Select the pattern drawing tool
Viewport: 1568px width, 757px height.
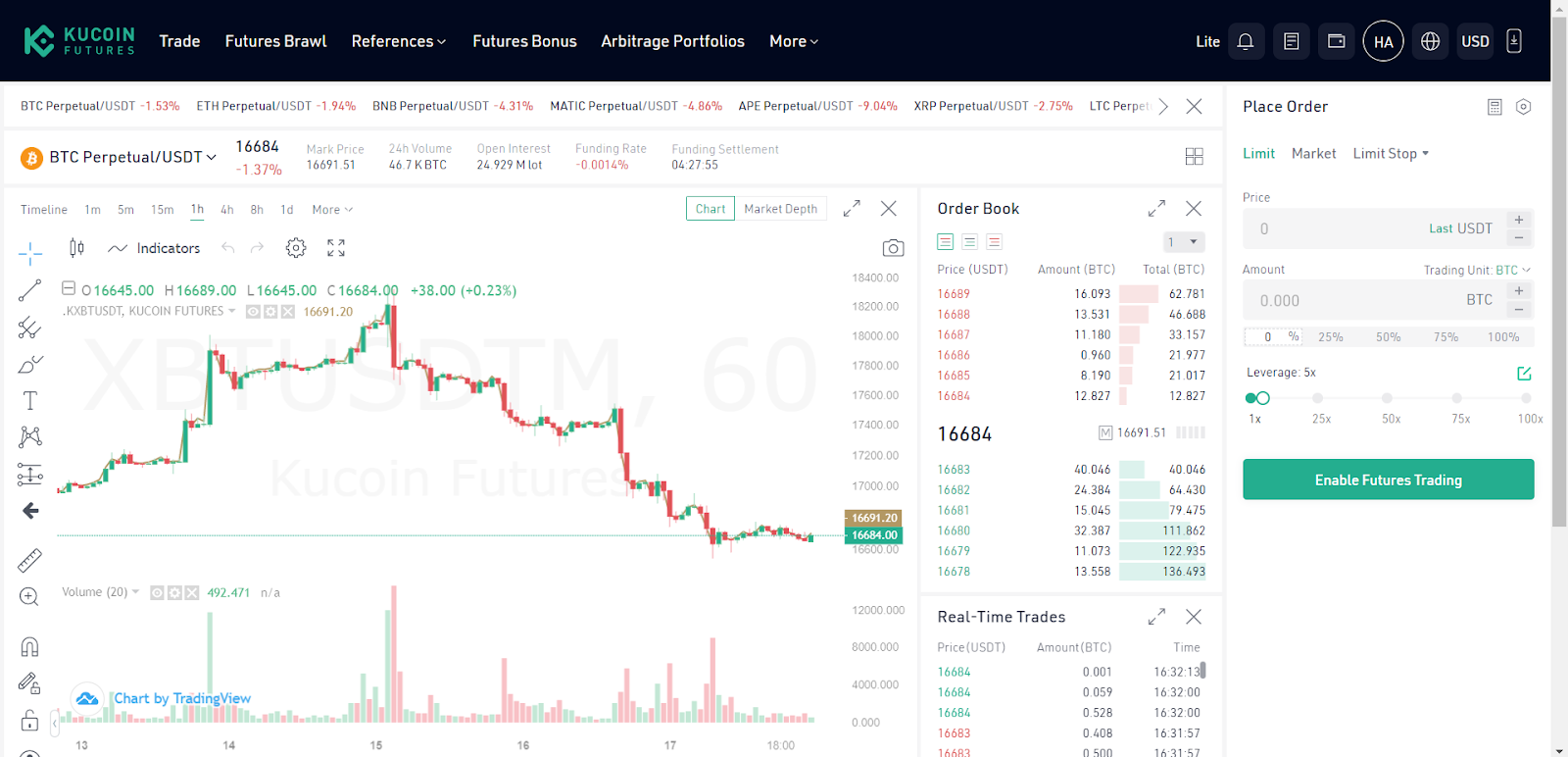pyautogui.click(x=30, y=437)
